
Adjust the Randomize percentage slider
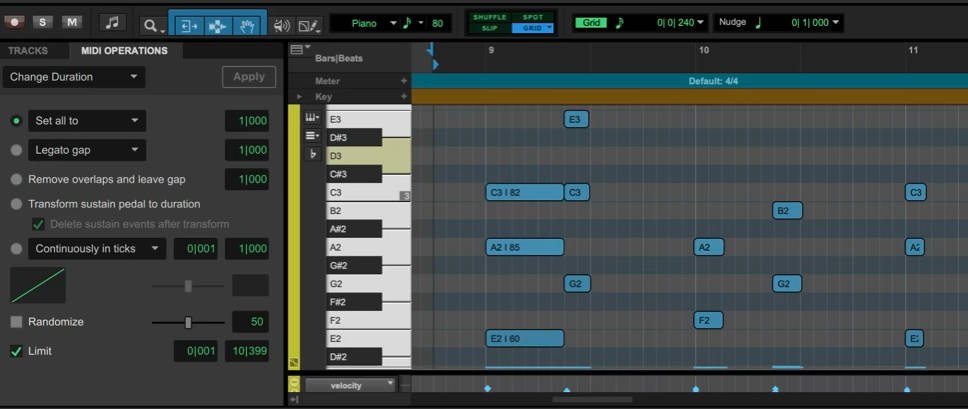click(188, 322)
